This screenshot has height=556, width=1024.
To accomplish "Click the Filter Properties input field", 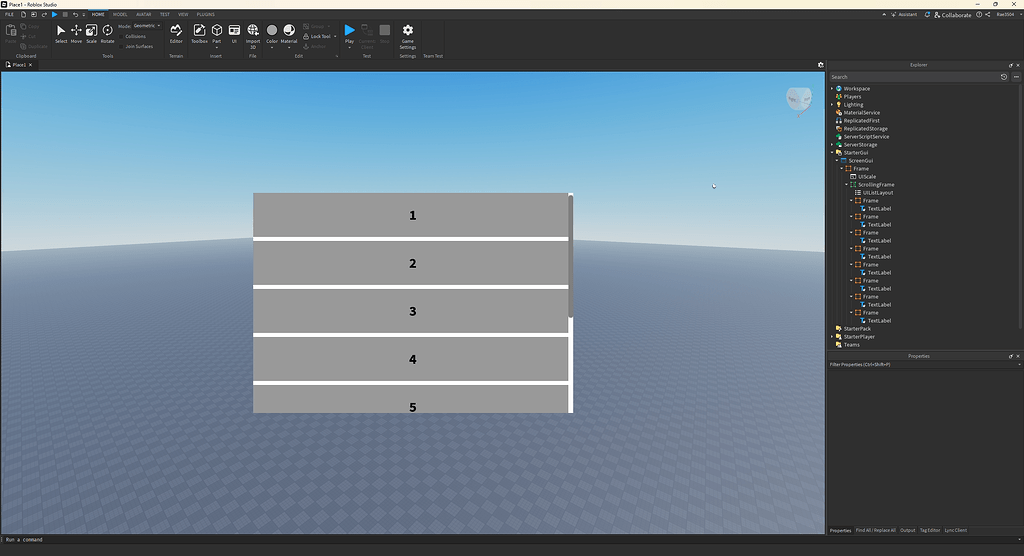I will [921, 365].
